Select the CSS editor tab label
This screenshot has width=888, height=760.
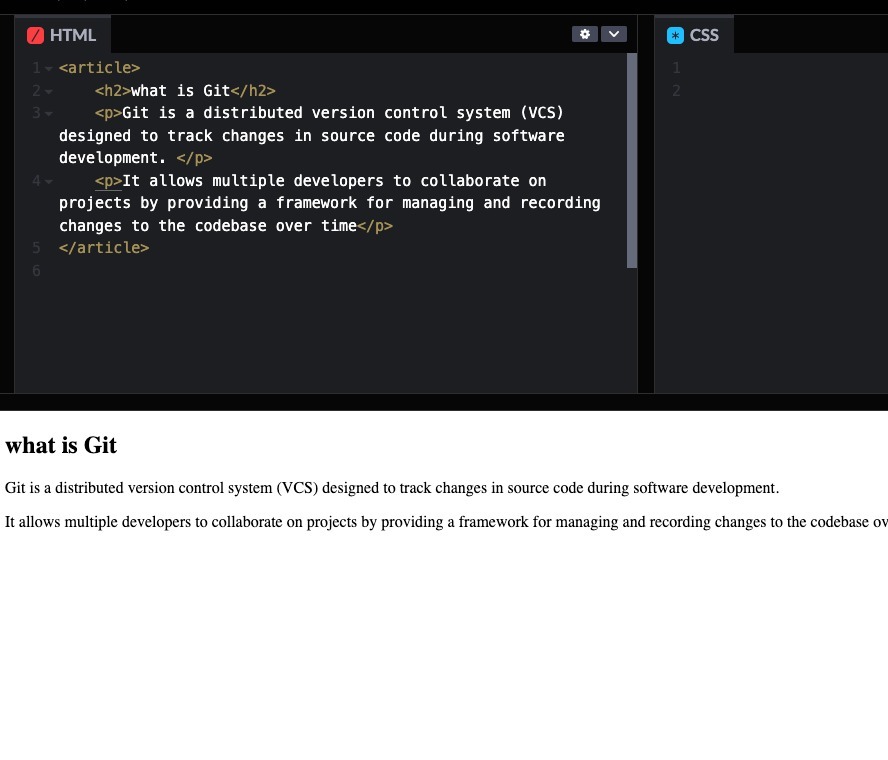704,35
